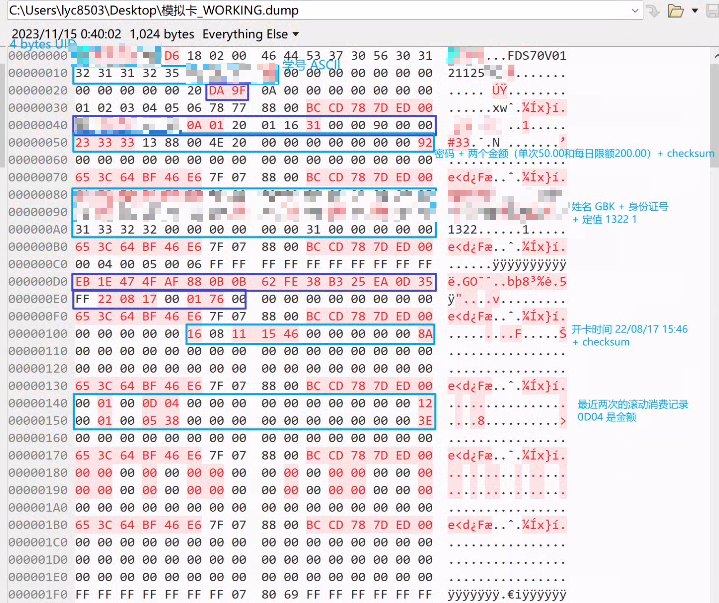Click the '4 bytes UID' annotation
Viewport: 719px width, 603px height.
pos(44,45)
